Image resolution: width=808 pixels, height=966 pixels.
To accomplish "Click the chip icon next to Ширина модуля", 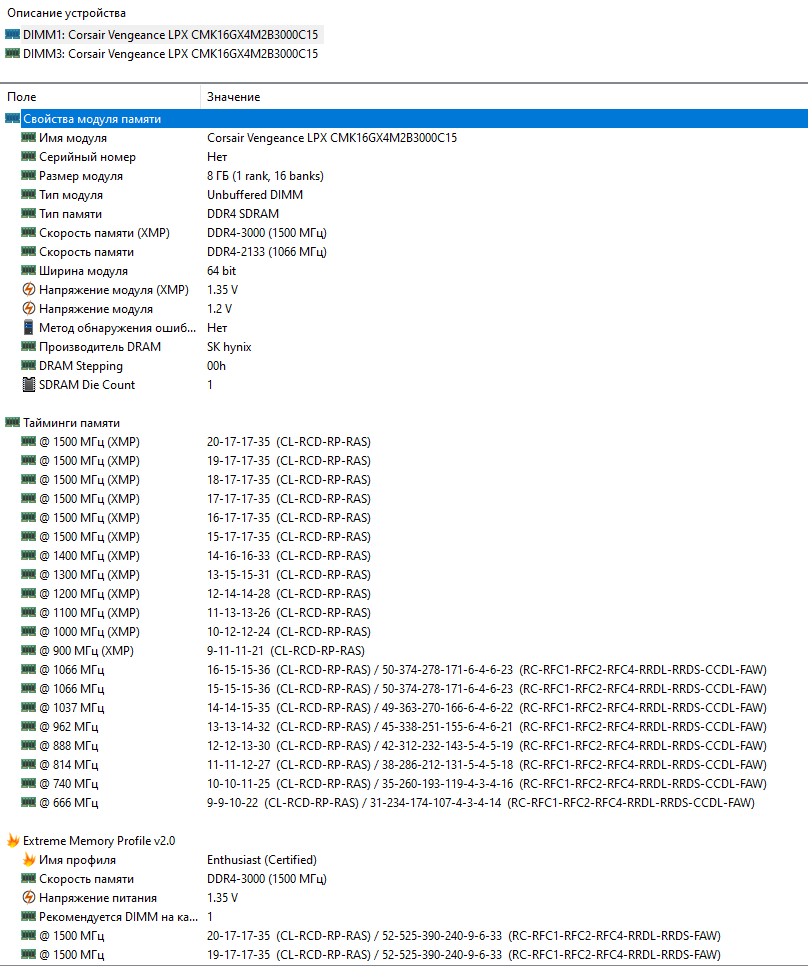I will [x=28, y=270].
